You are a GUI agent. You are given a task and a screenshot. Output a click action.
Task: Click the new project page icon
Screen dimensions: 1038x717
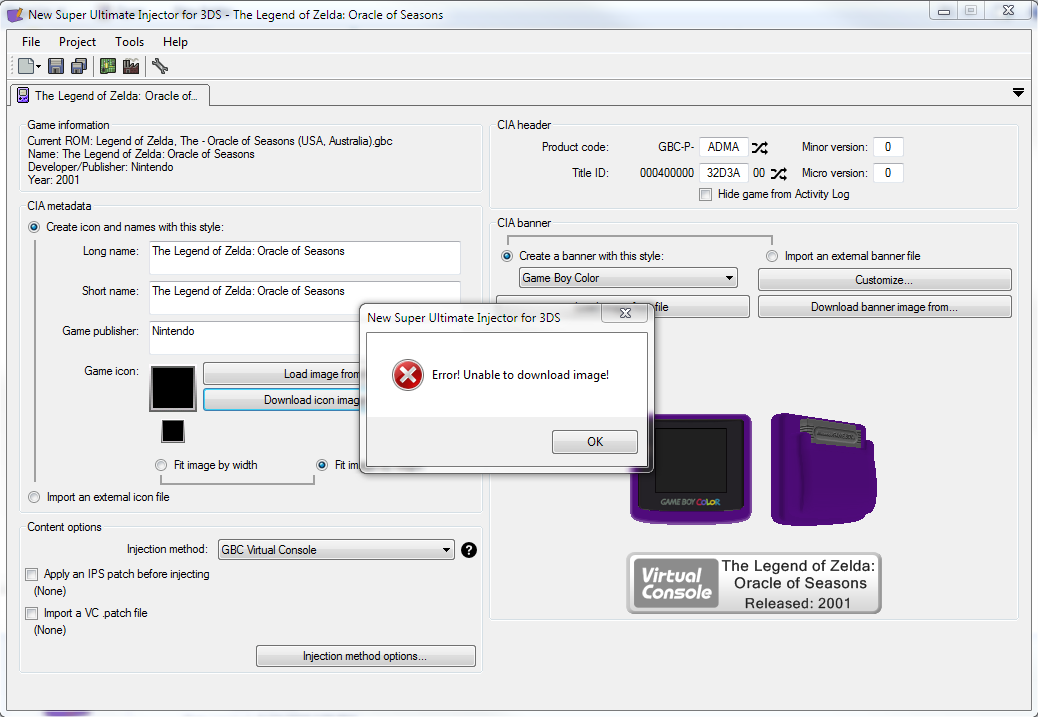(x=26, y=66)
